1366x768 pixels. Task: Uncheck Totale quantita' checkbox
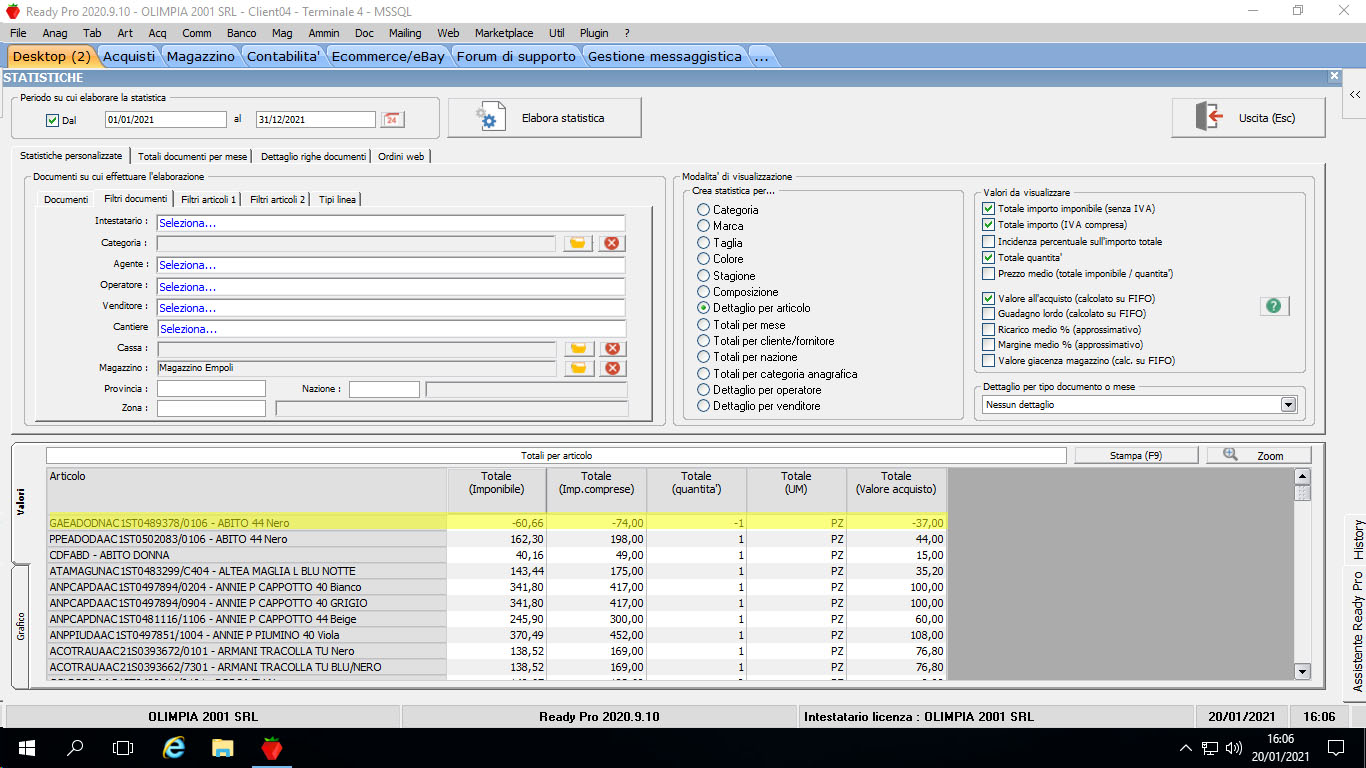989,257
